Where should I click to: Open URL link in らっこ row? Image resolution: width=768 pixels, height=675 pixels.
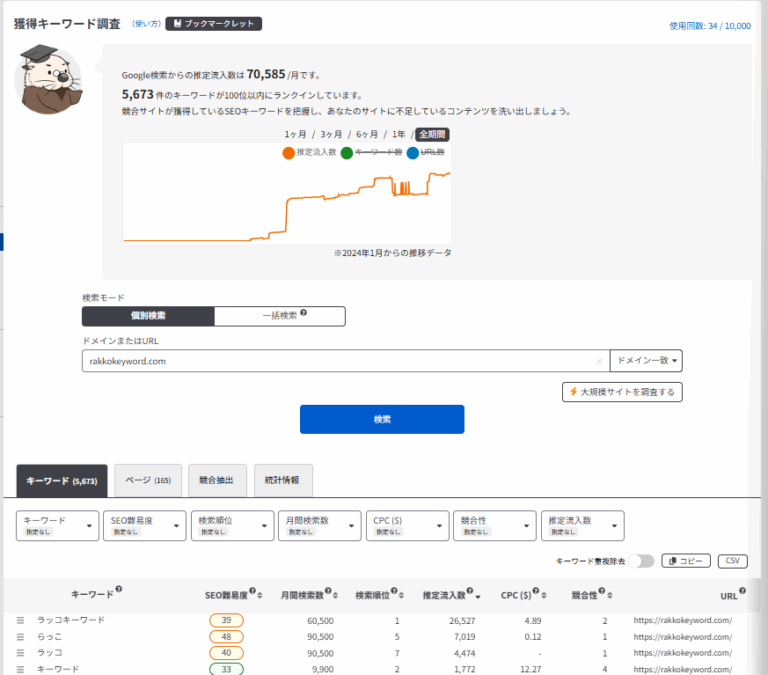pos(683,637)
